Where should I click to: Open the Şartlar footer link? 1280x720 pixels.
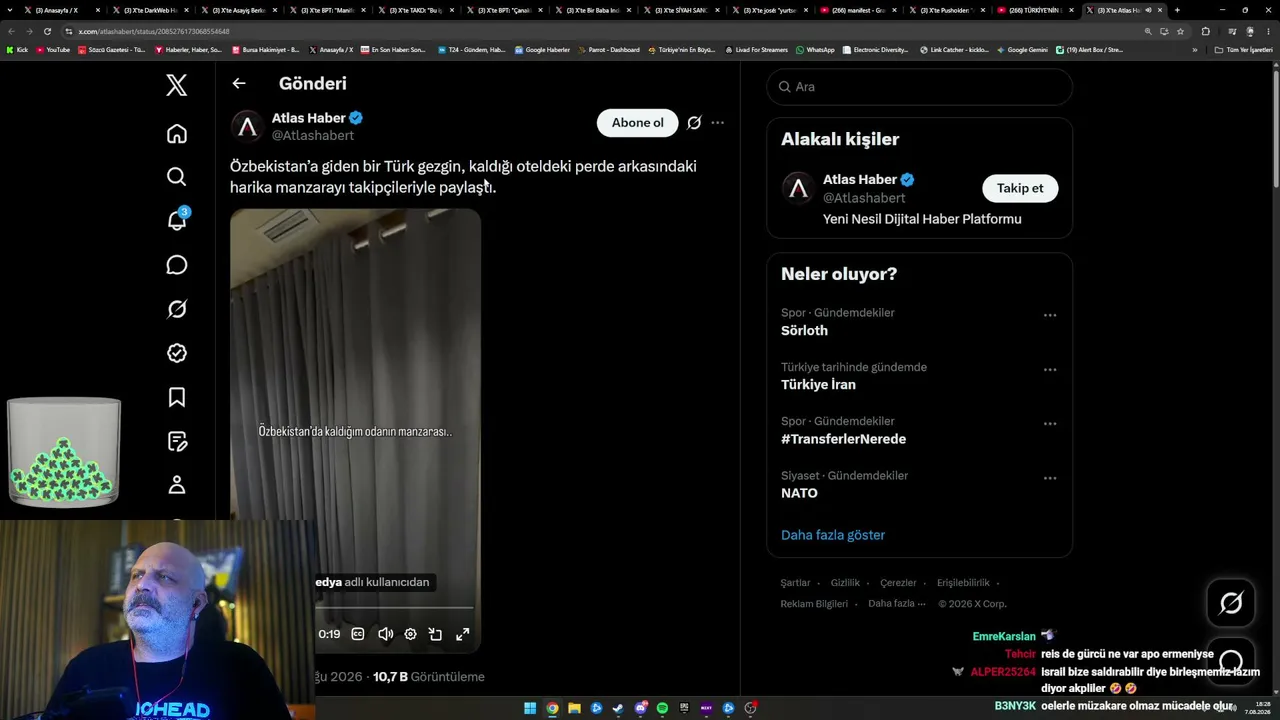point(795,583)
